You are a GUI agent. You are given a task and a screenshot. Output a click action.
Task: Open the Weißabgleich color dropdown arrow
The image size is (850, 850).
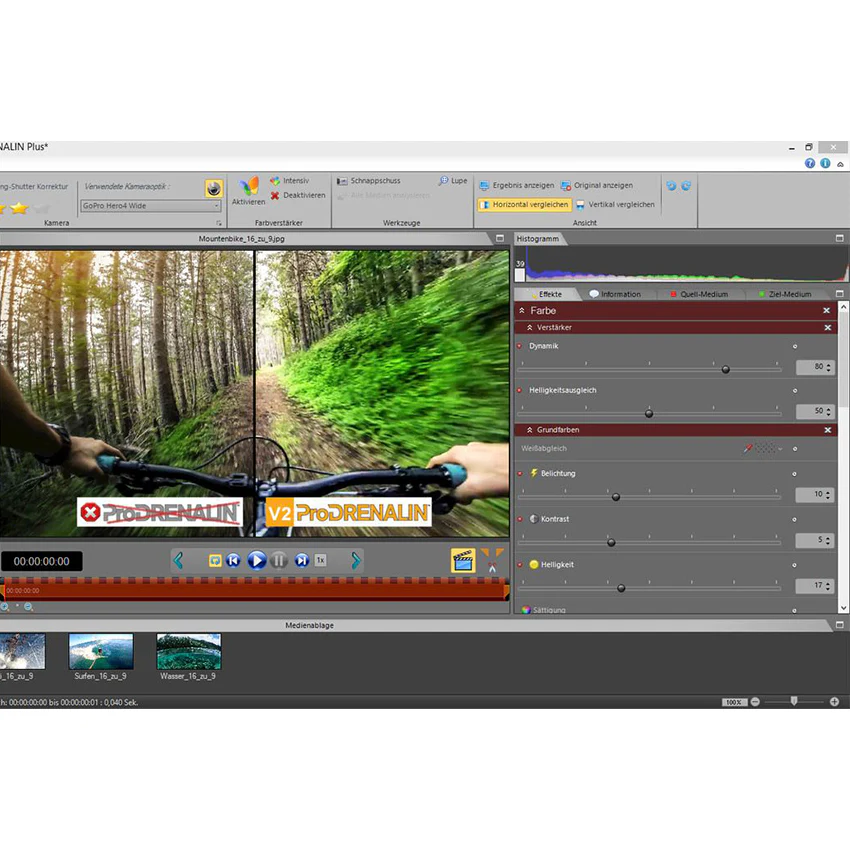tap(781, 449)
